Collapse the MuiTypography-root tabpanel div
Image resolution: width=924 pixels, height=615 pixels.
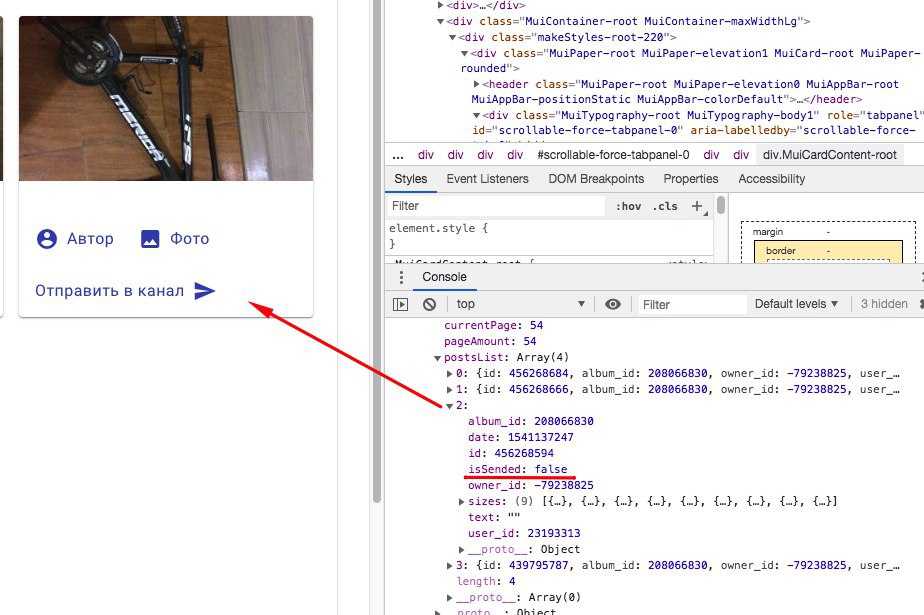click(477, 115)
